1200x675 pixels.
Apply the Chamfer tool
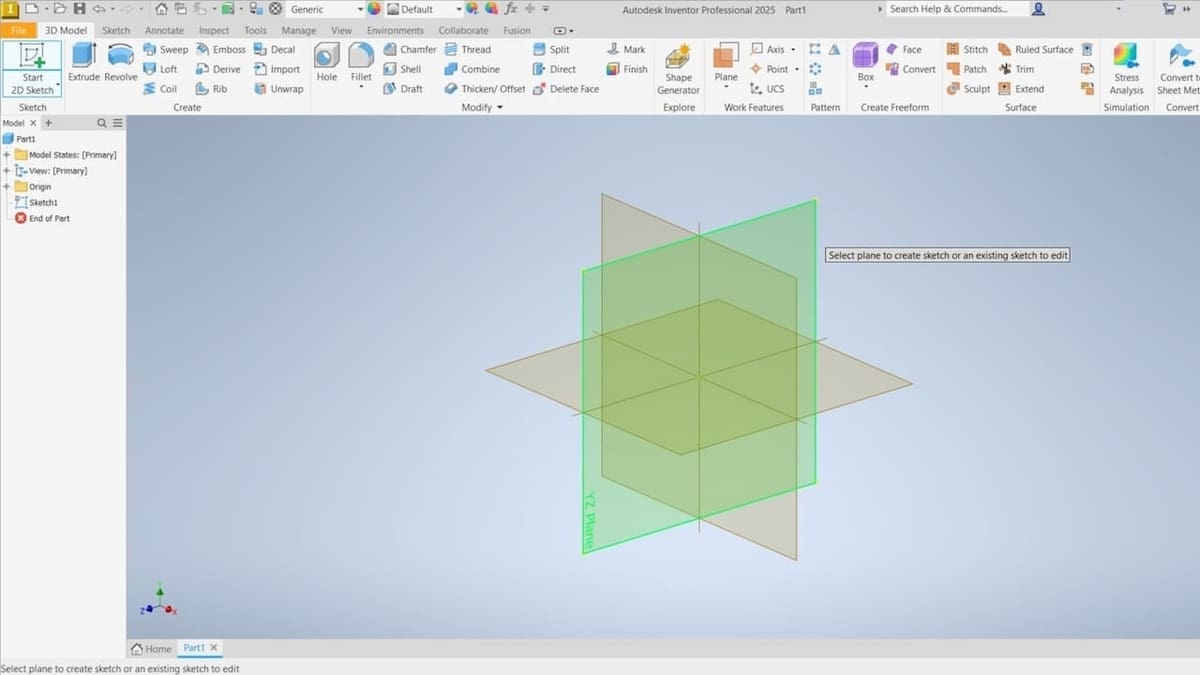[x=410, y=49]
